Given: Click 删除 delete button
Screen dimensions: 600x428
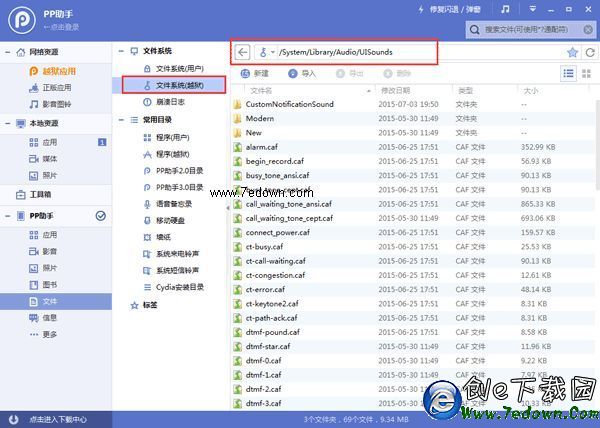Looking at the screenshot, I should point(397,73).
